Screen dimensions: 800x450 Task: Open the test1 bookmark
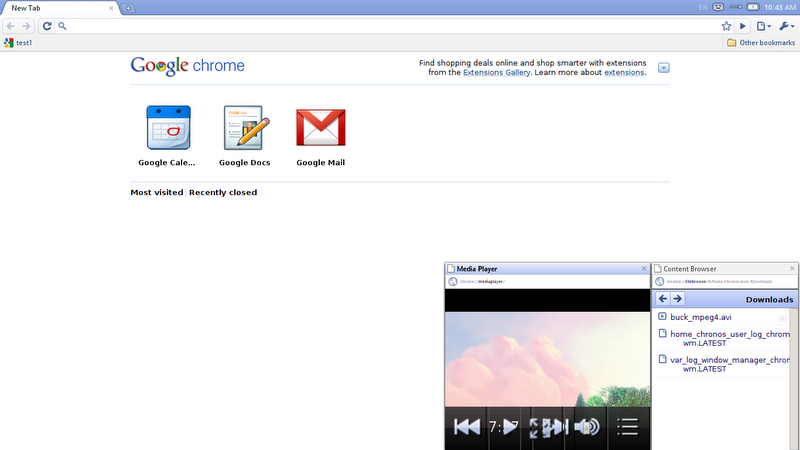pyautogui.click(x=18, y=43)
